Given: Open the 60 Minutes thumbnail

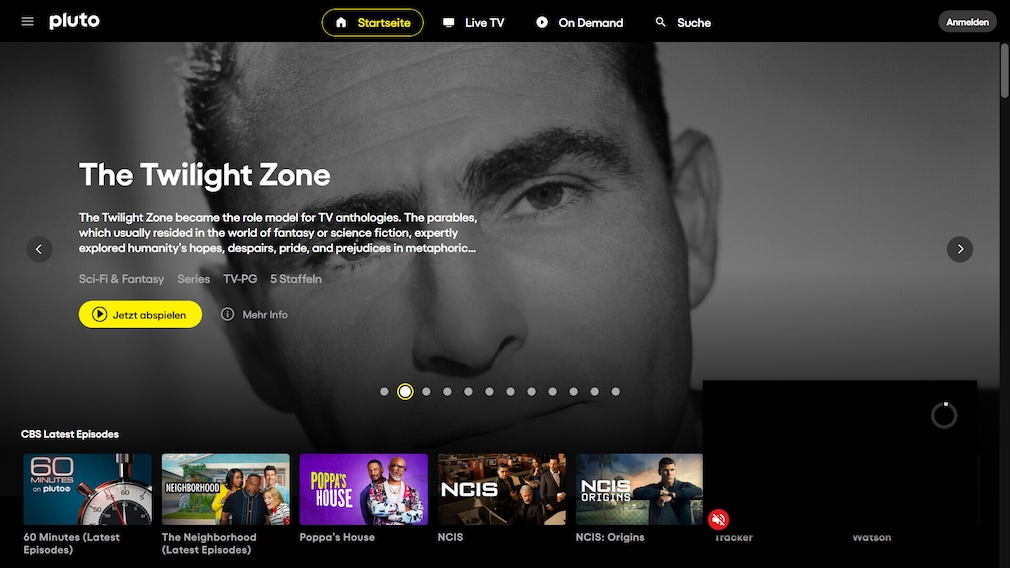Looking at the screenshot, I should 88,489.
